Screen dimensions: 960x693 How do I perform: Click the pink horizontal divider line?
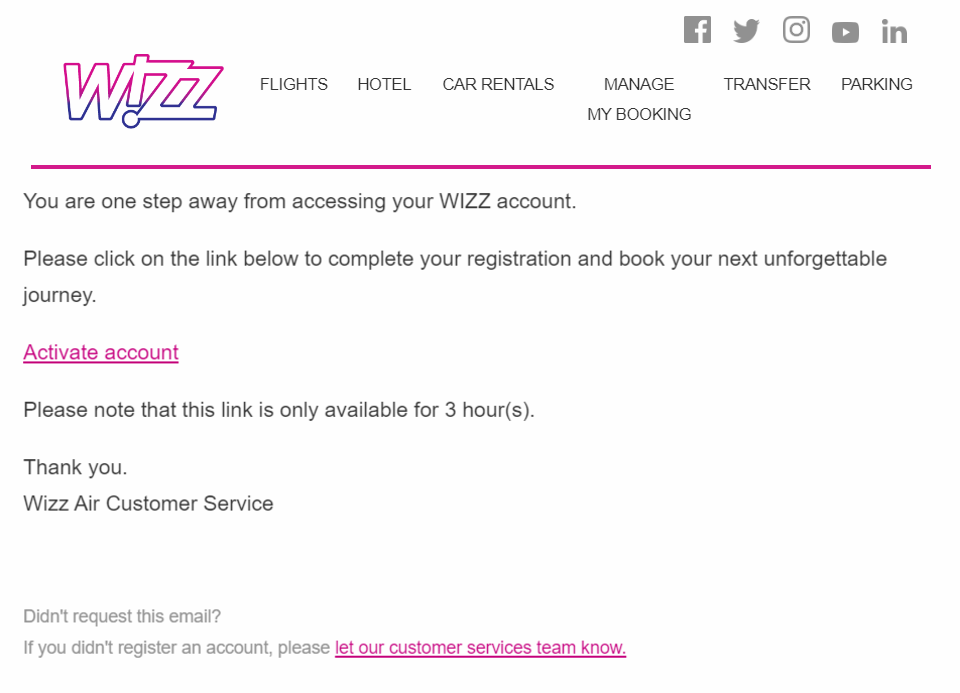[x=480, y=167]
